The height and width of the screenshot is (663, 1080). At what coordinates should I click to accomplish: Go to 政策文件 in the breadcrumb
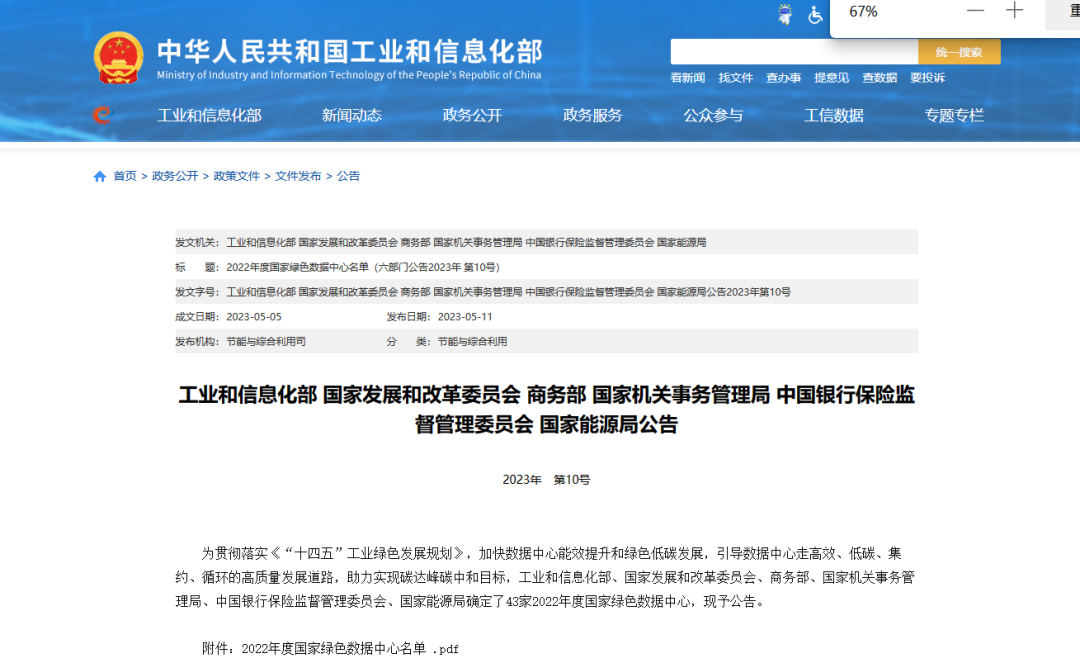point(237,176)
